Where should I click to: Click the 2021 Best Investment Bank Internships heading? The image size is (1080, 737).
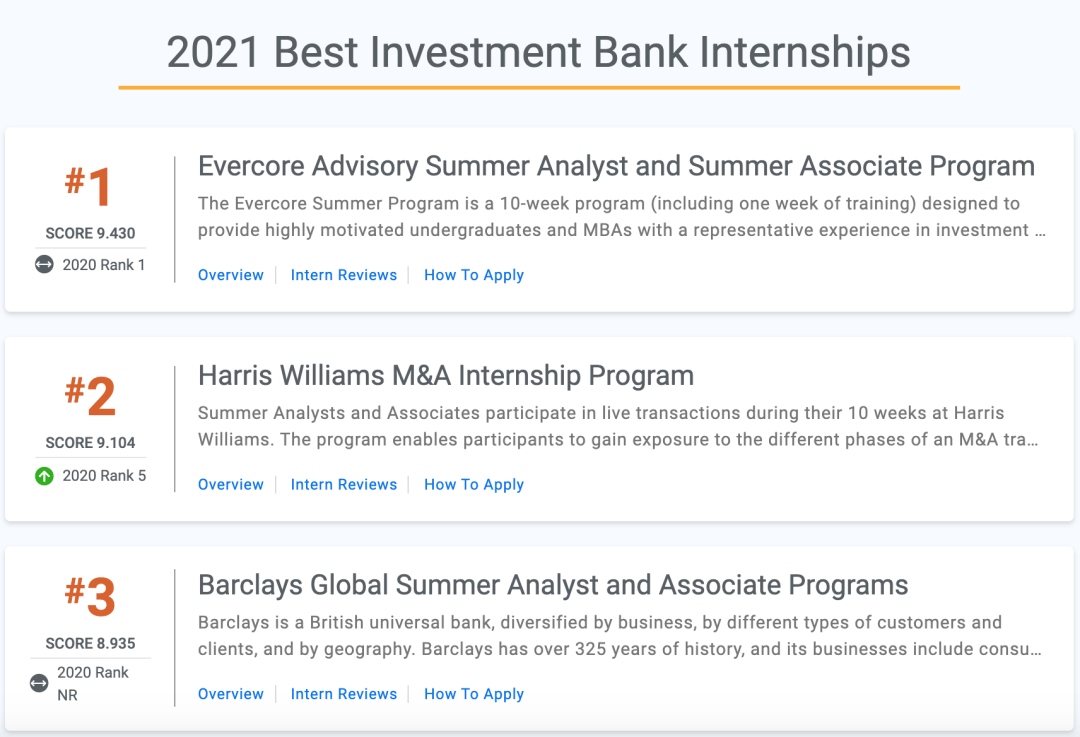pyautogui.click(x=538, y=52)
